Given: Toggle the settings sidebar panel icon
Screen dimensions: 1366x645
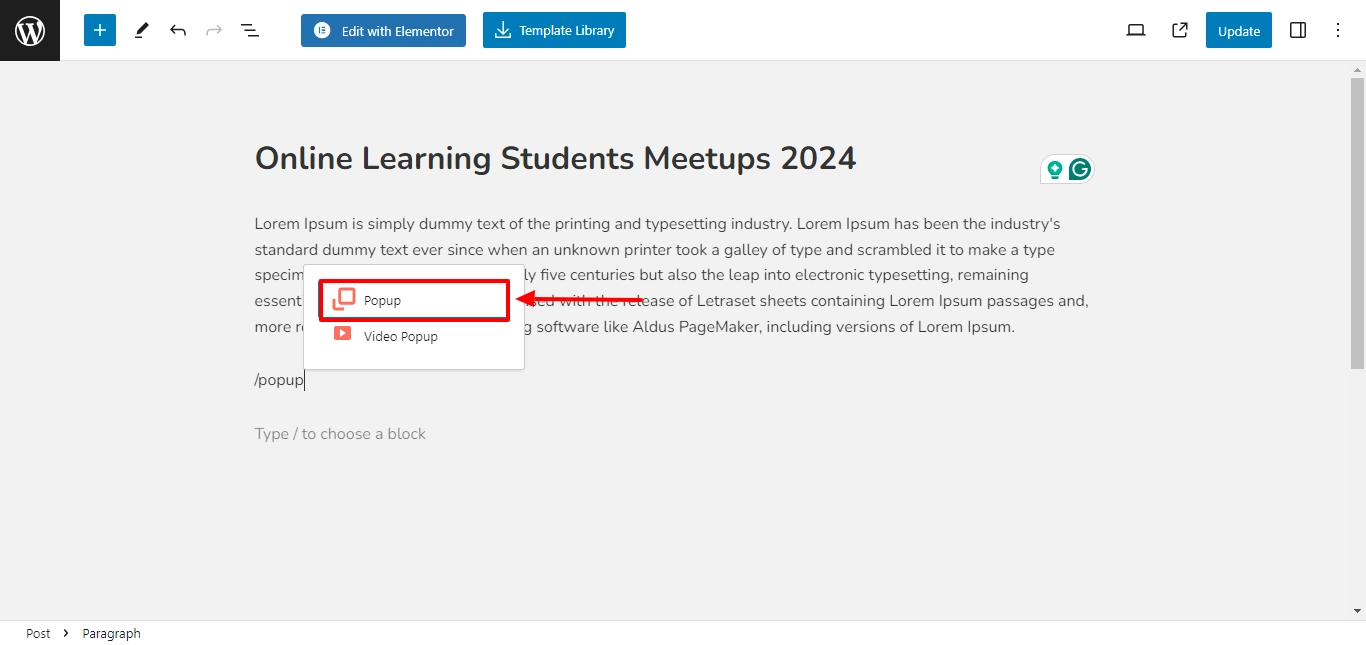Looking at the screenshot, I should (x=1298, y=30).
